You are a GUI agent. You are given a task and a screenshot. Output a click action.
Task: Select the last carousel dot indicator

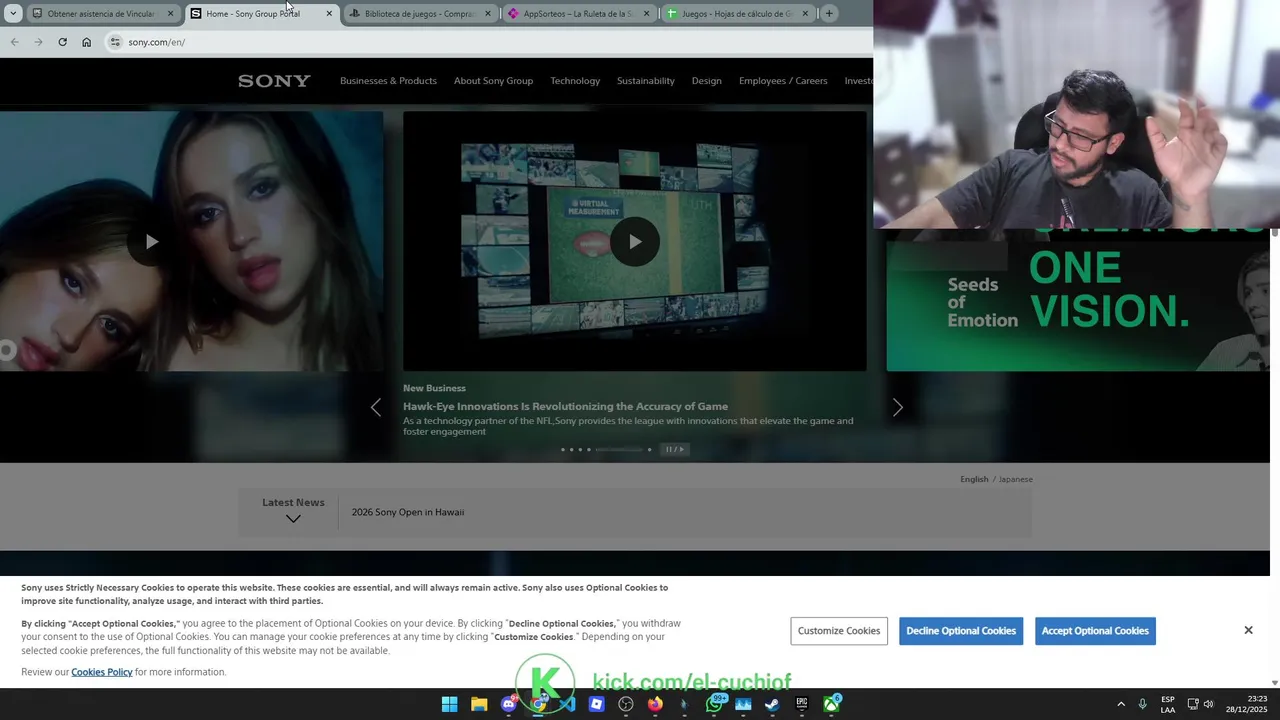650,449
